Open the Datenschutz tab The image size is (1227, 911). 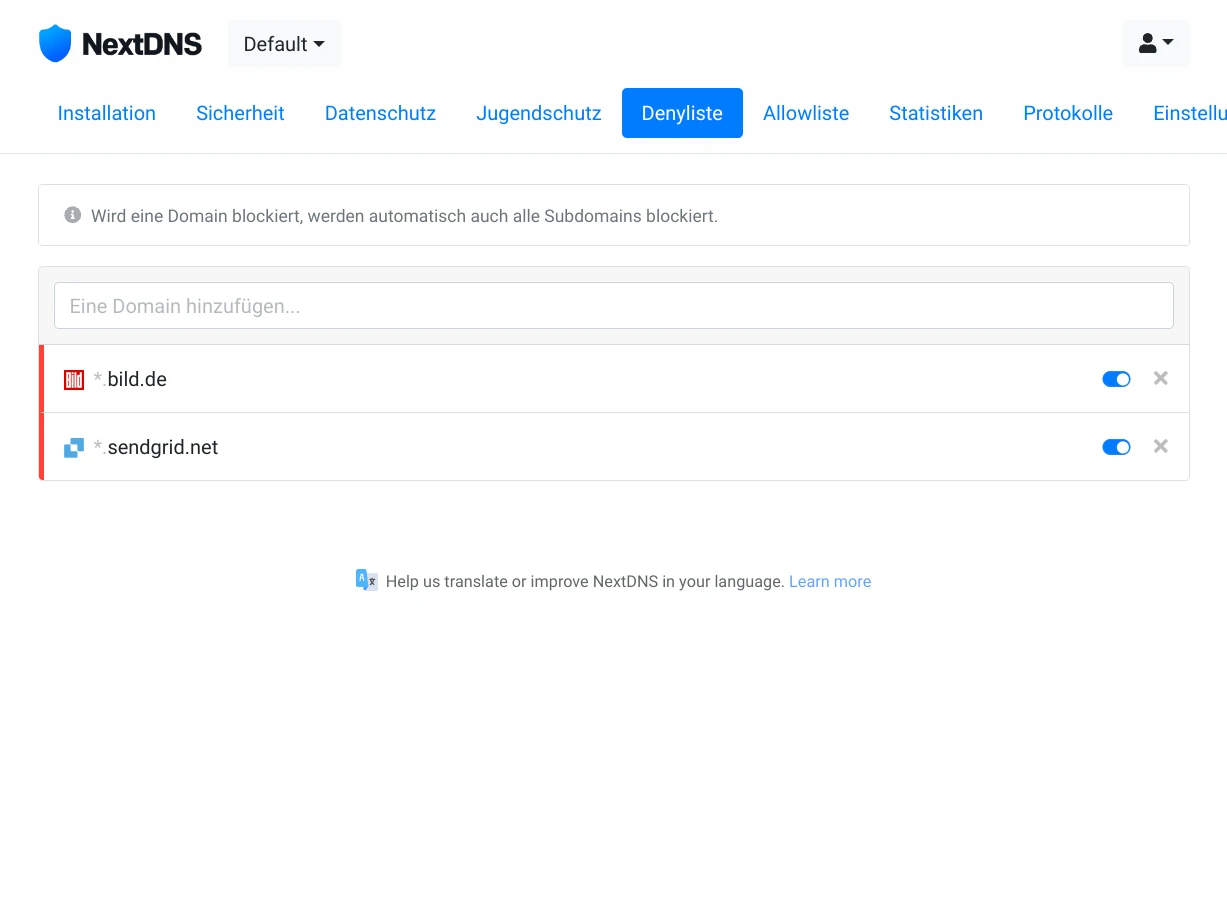pos(380,113)
